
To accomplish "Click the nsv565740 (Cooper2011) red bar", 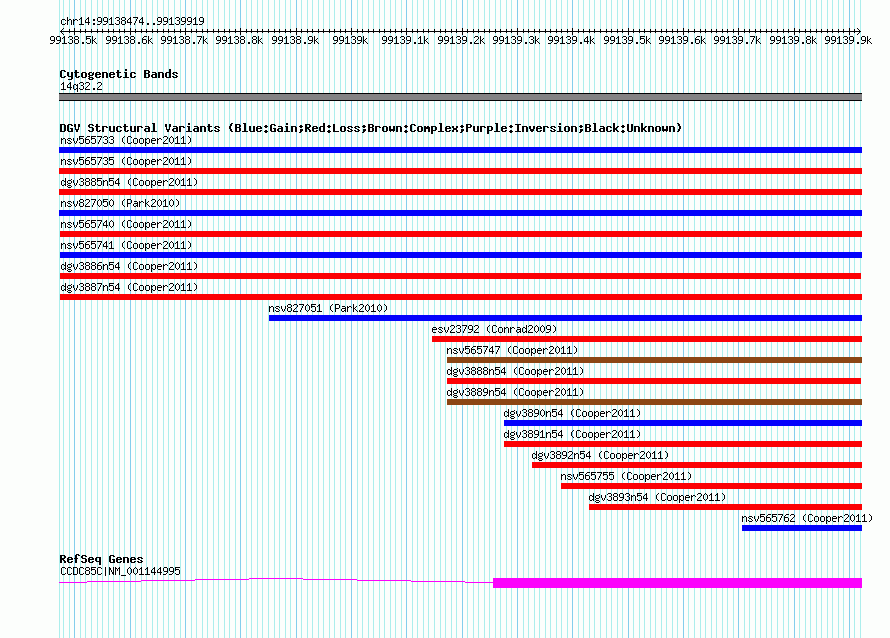I will [x=460, y=234].
